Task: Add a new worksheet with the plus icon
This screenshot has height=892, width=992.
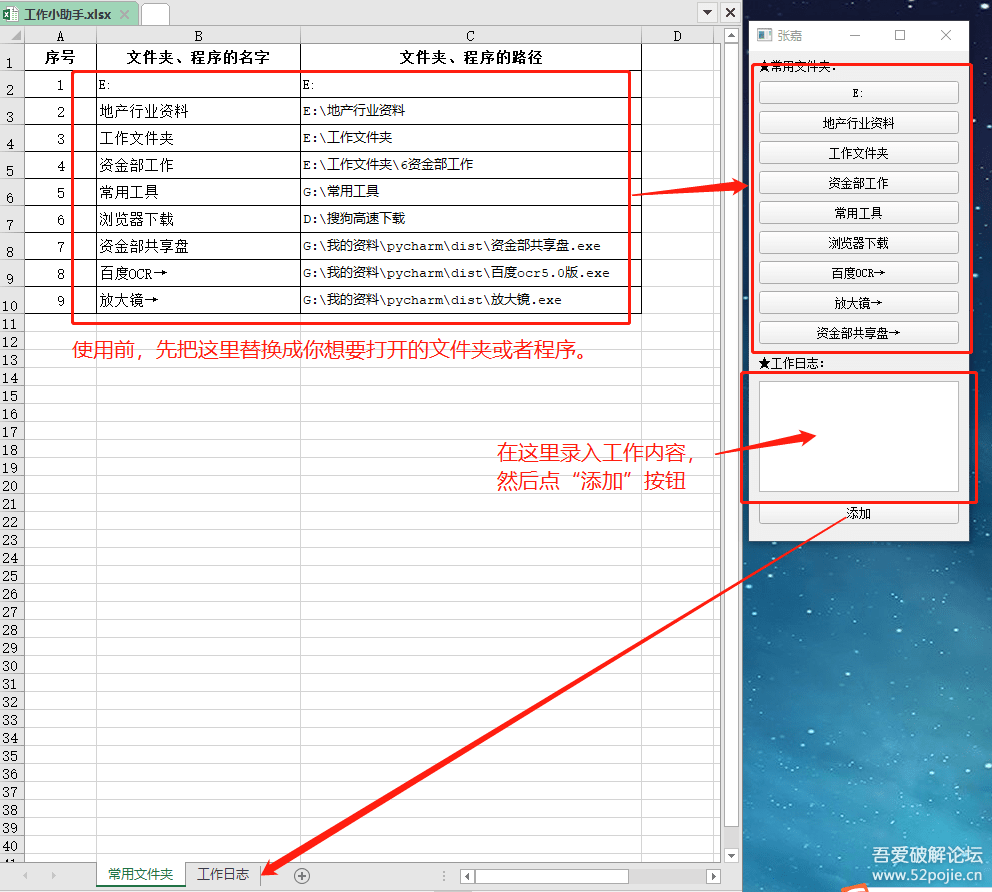Action: point(300,873)
